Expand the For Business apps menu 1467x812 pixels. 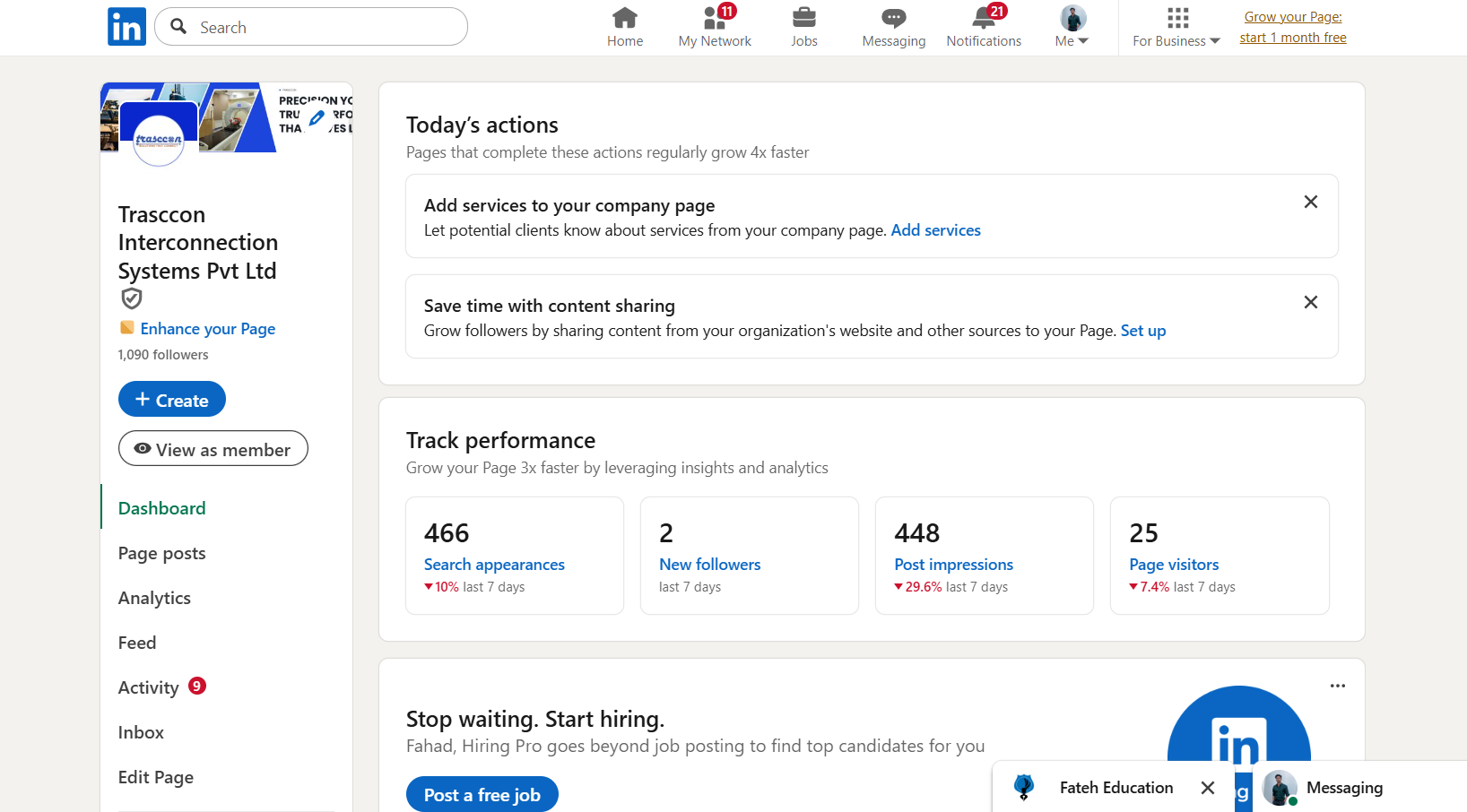(1176, 28)
